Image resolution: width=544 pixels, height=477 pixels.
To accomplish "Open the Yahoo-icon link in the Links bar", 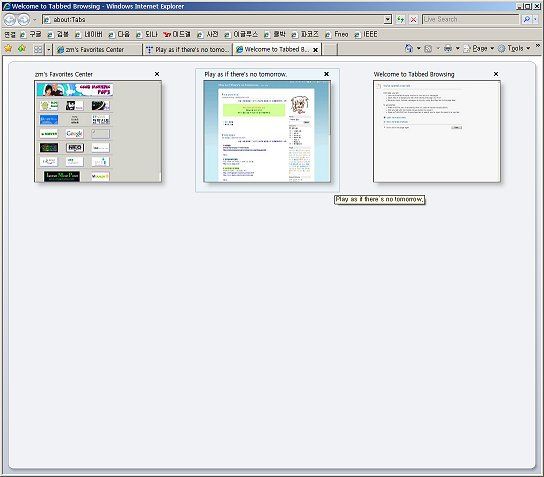I will pos(177,34).
